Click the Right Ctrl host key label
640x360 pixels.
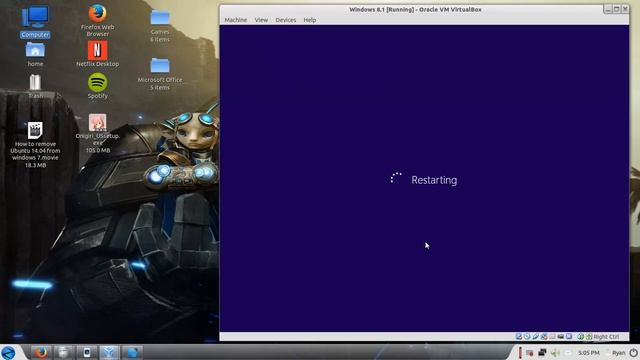tap(607, 337)
